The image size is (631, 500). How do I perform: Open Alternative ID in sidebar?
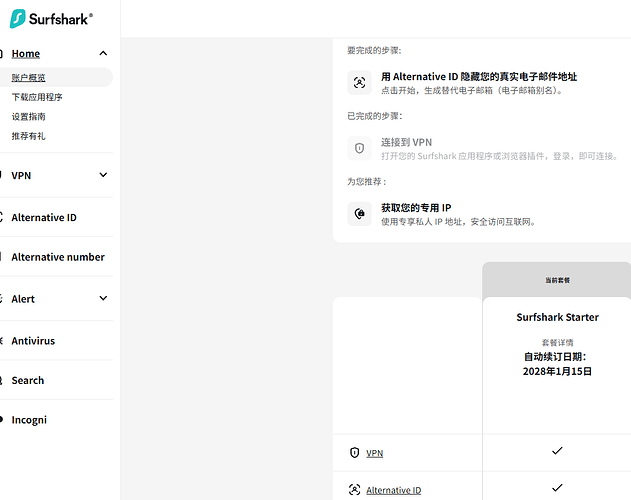tap(44, 217)
